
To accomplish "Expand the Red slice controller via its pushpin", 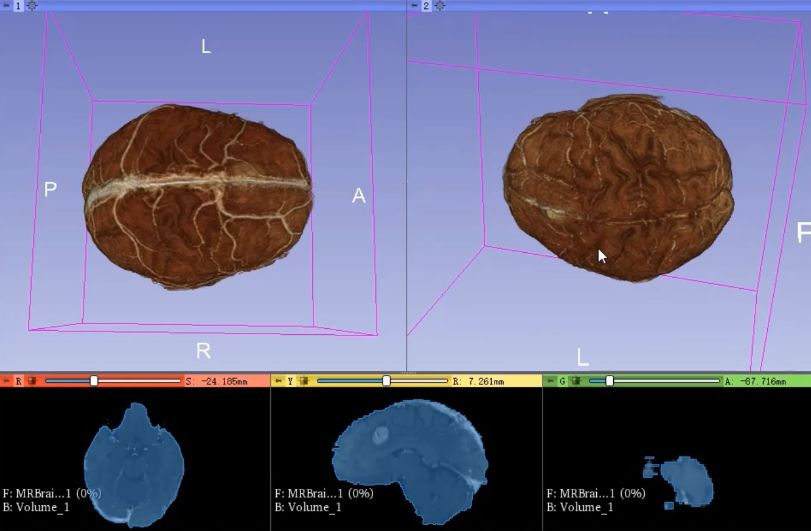I will click(6, 381).
